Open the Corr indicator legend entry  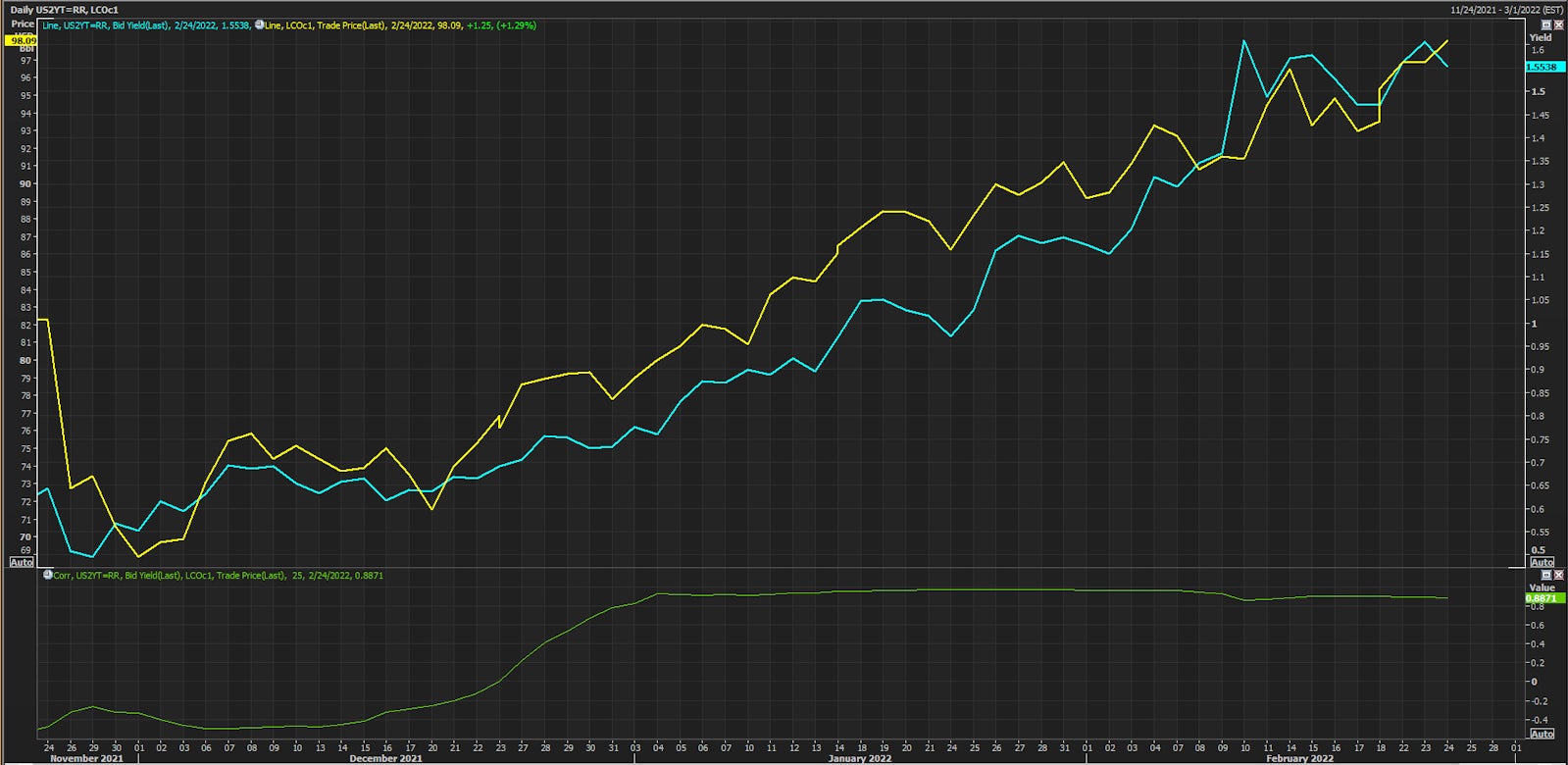click(x=218, y=576)
